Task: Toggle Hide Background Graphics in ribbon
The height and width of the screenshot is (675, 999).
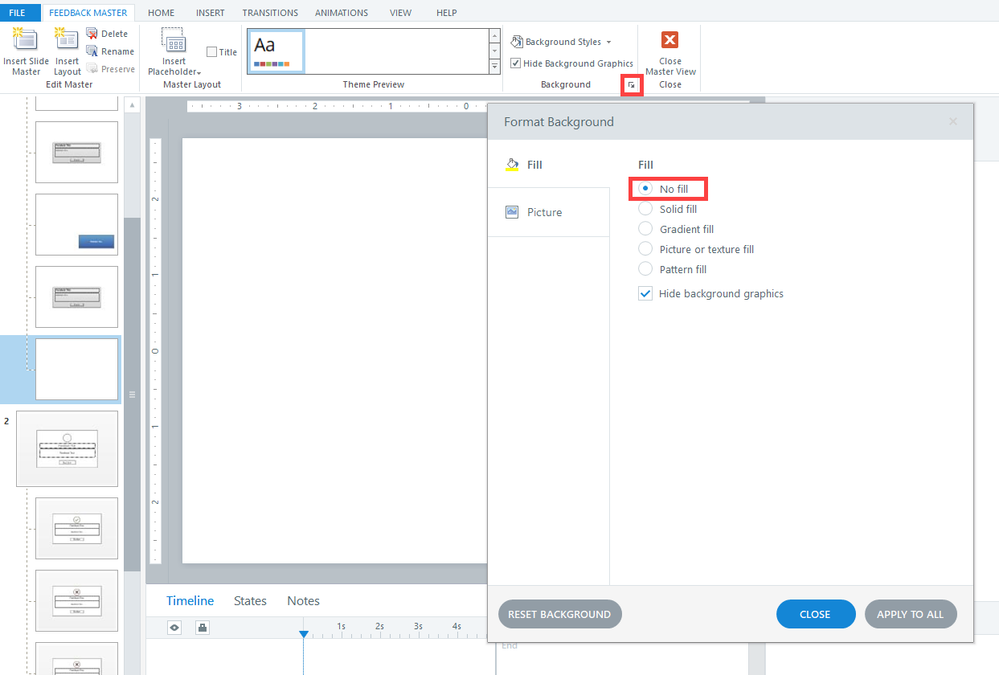Action: coord(515,63)
